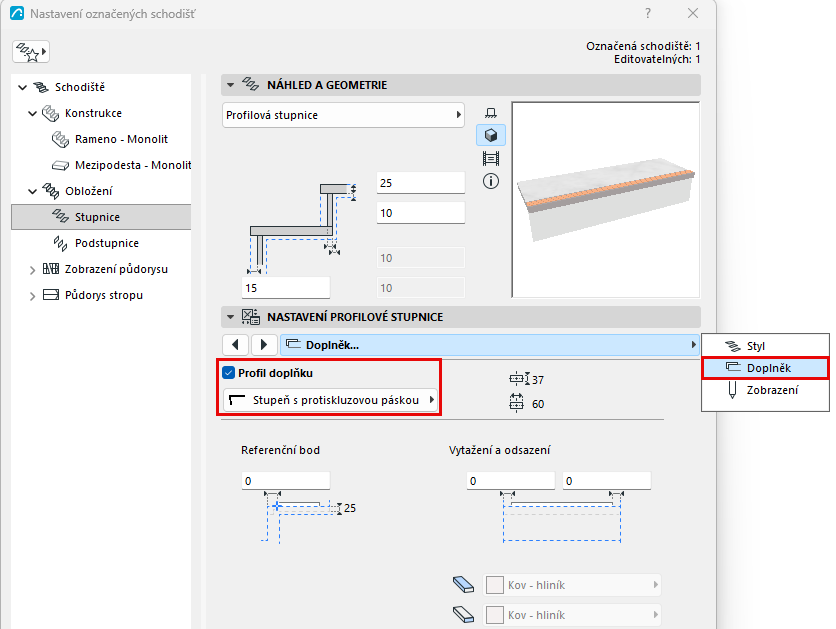Viewport: 836px width, 629px height.
Task: Select the Půdorys stropu tree item
Action: pos(104,295)
